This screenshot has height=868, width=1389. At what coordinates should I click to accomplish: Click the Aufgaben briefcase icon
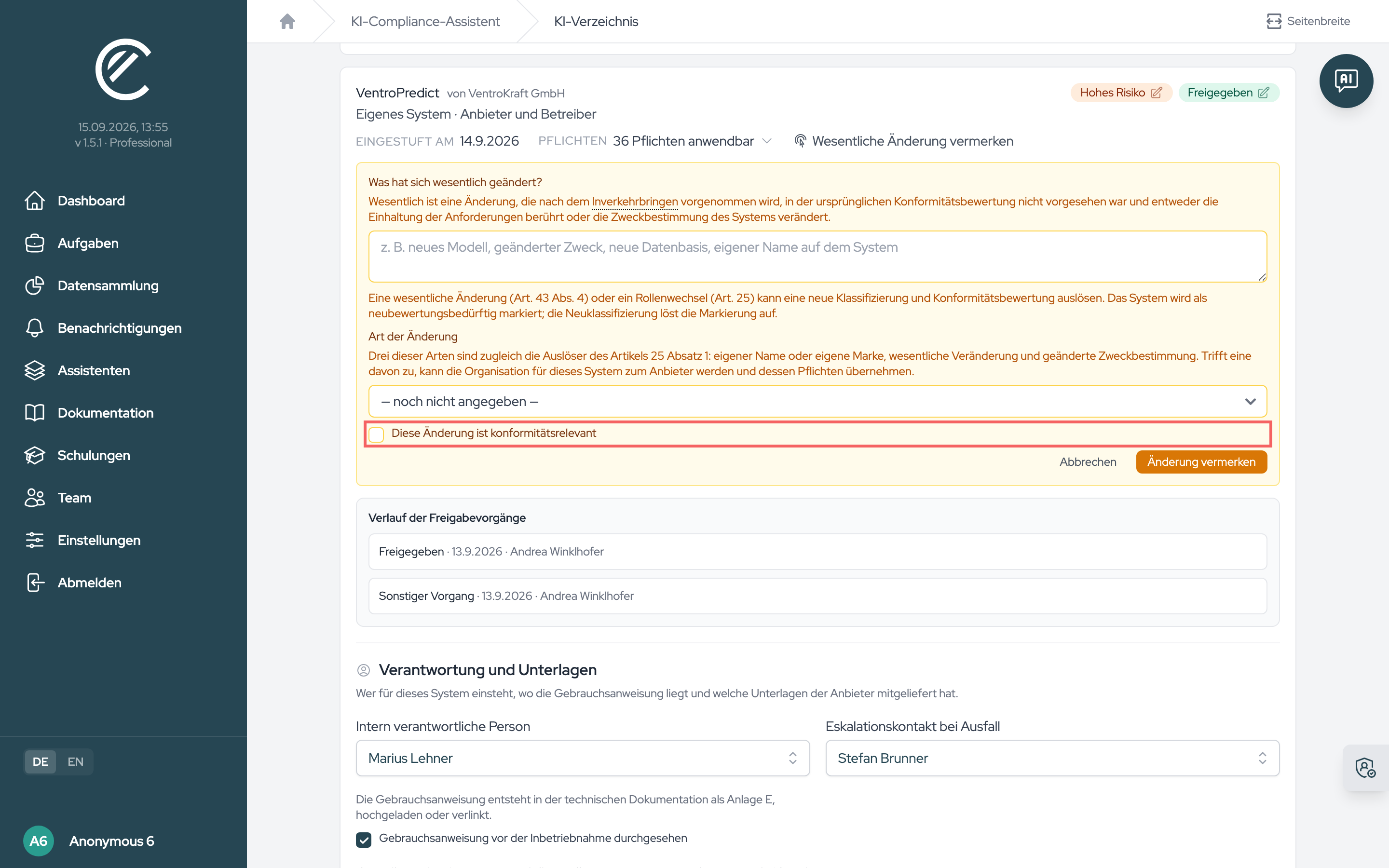point(34,243)
